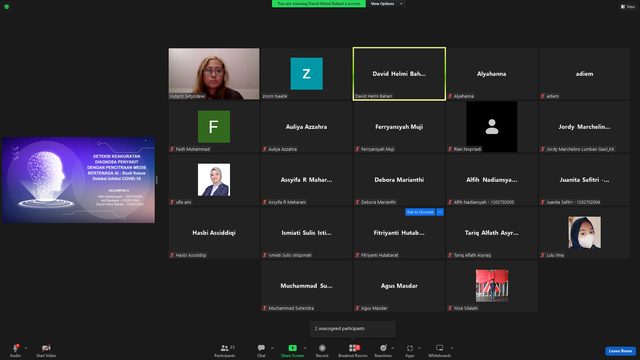This screenshot has height=360, width=640.
Task: Expand reactions options caret
Action: click(393, 348)
